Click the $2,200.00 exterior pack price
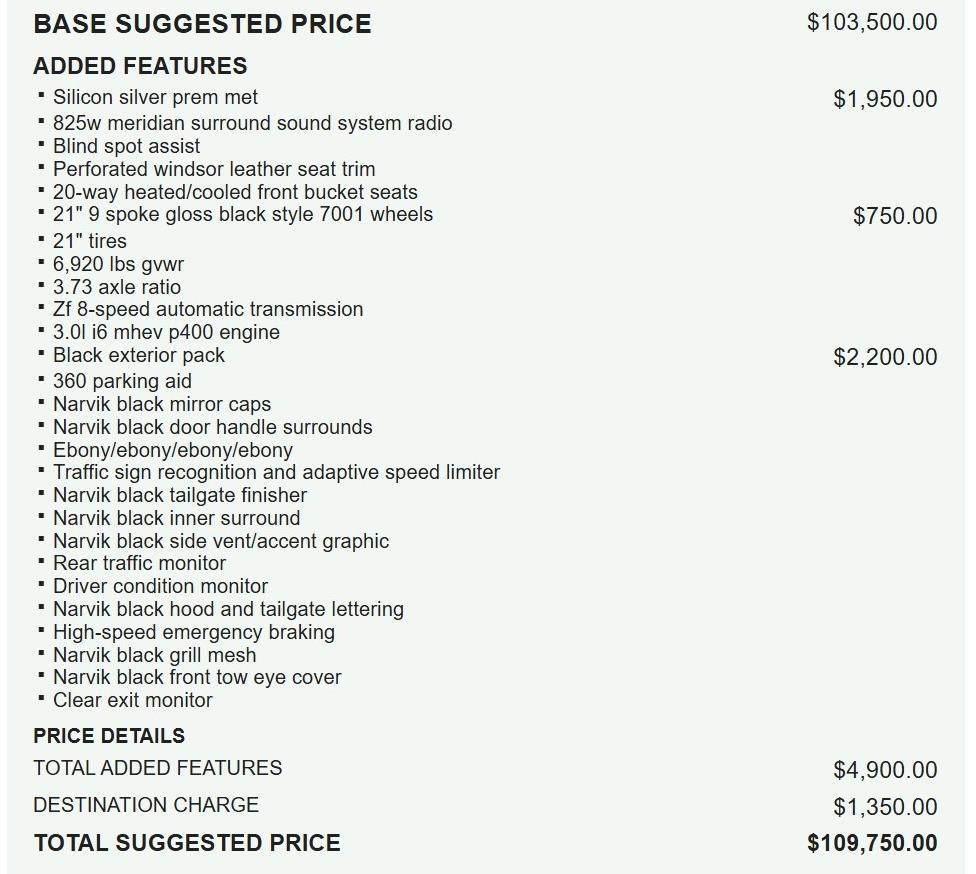 [885, 357]
